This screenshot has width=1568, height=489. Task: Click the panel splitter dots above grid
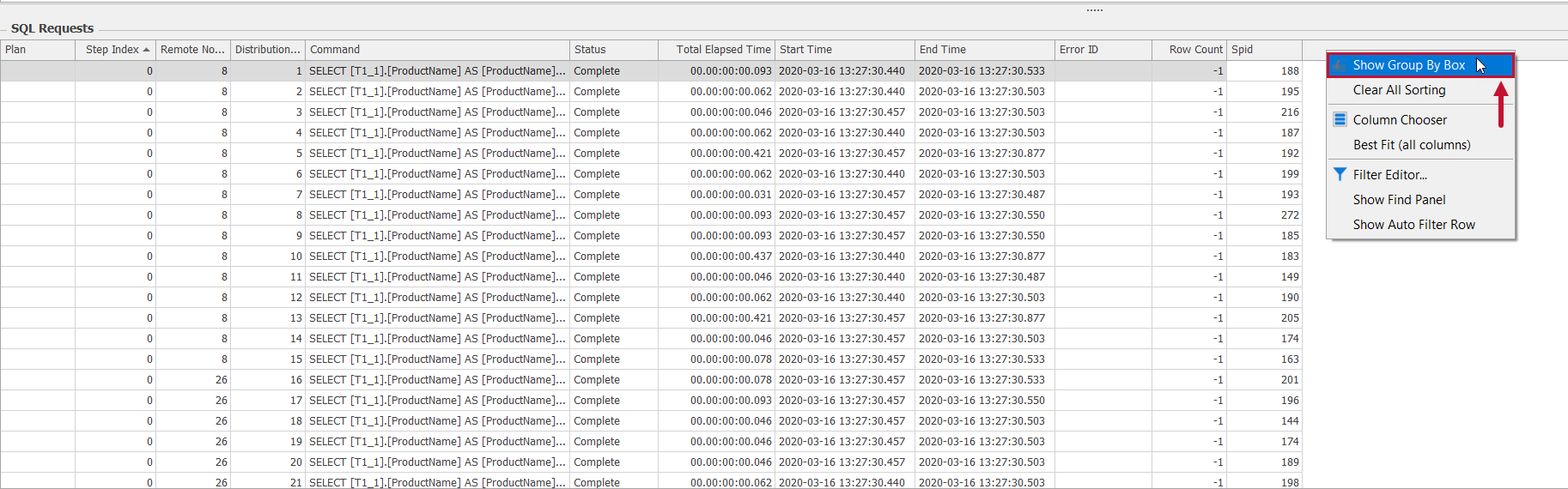tap(1094, 10)
